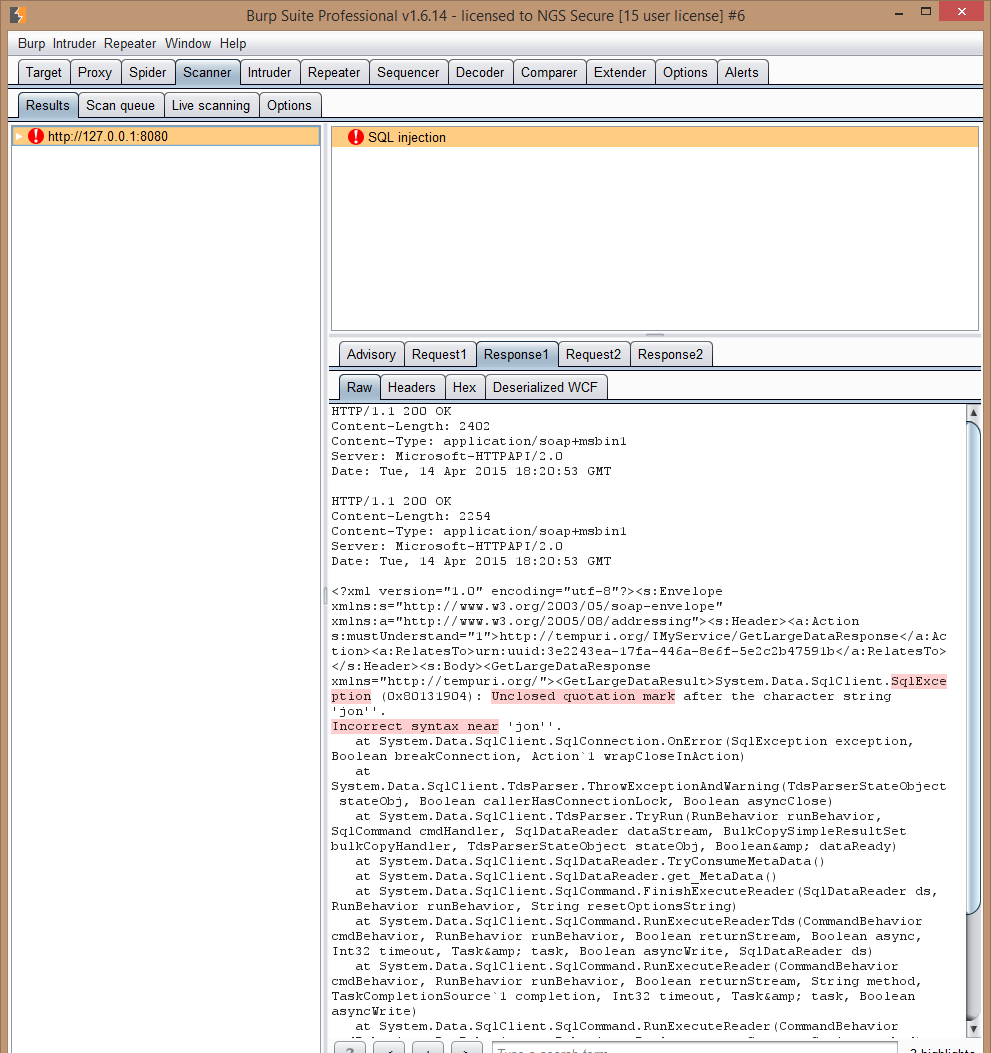
Task: Click the highlighted 'SqlExce' text fragment
Action: [x=918, y=681]
